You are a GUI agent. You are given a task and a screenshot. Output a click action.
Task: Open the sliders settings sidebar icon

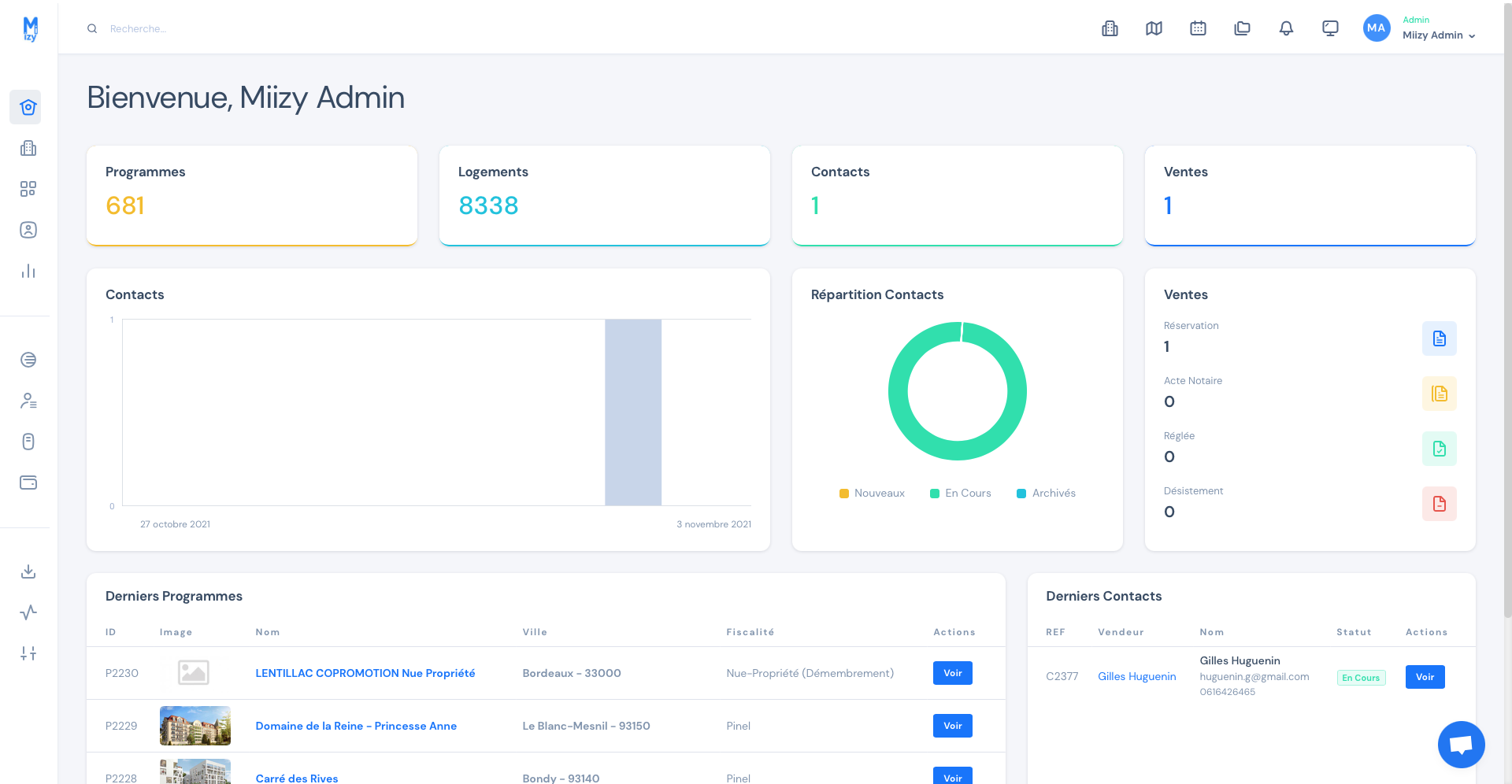[x=28, y=653]
